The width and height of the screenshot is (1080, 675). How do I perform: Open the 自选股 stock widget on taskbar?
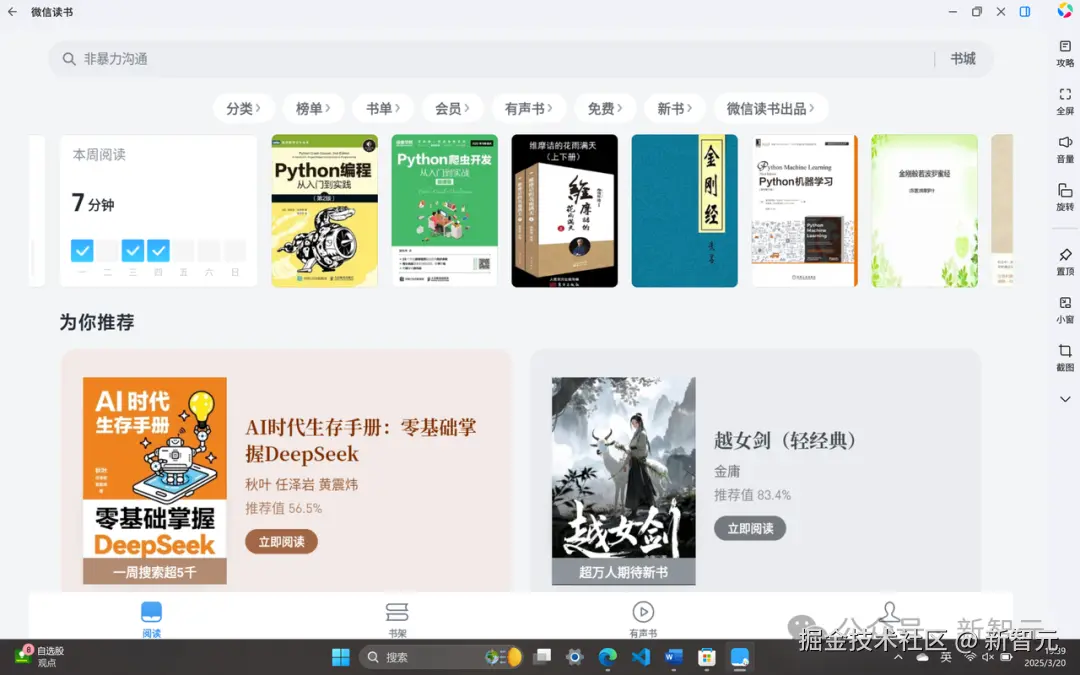[x=40, y=656]
